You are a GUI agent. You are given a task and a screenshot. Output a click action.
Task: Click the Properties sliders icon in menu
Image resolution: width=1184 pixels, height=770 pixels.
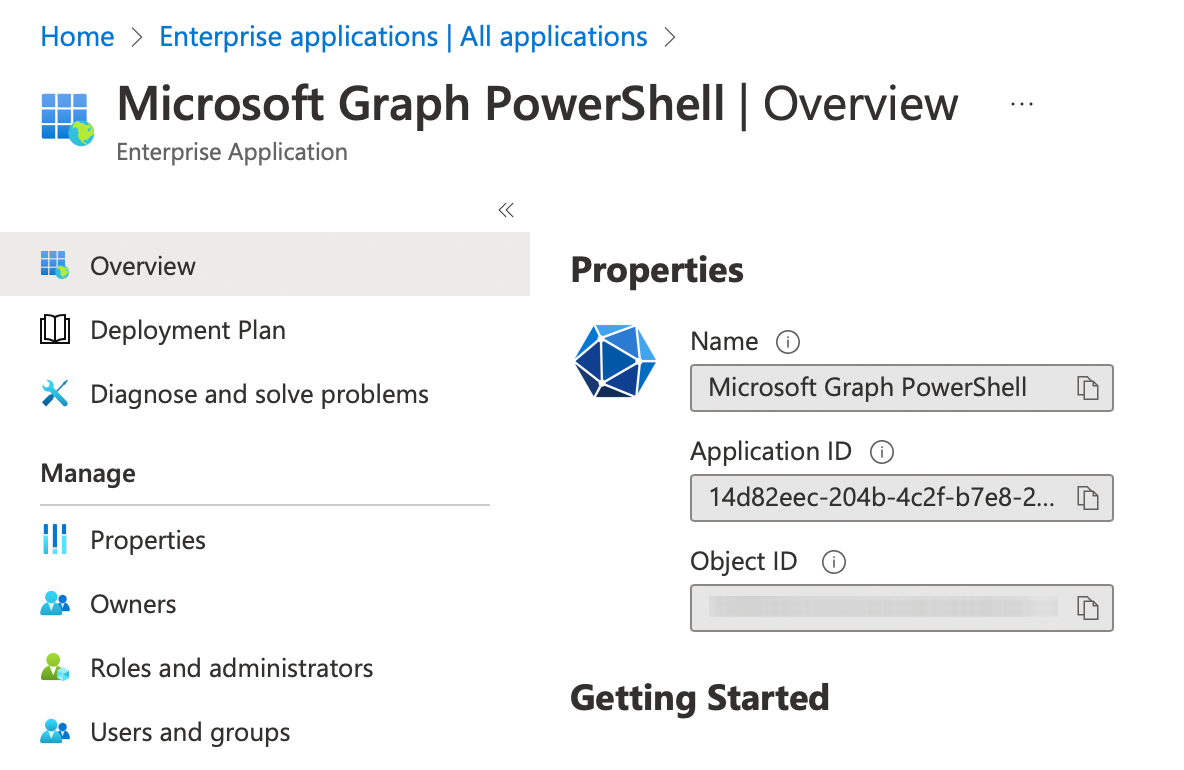click(55, 539)
